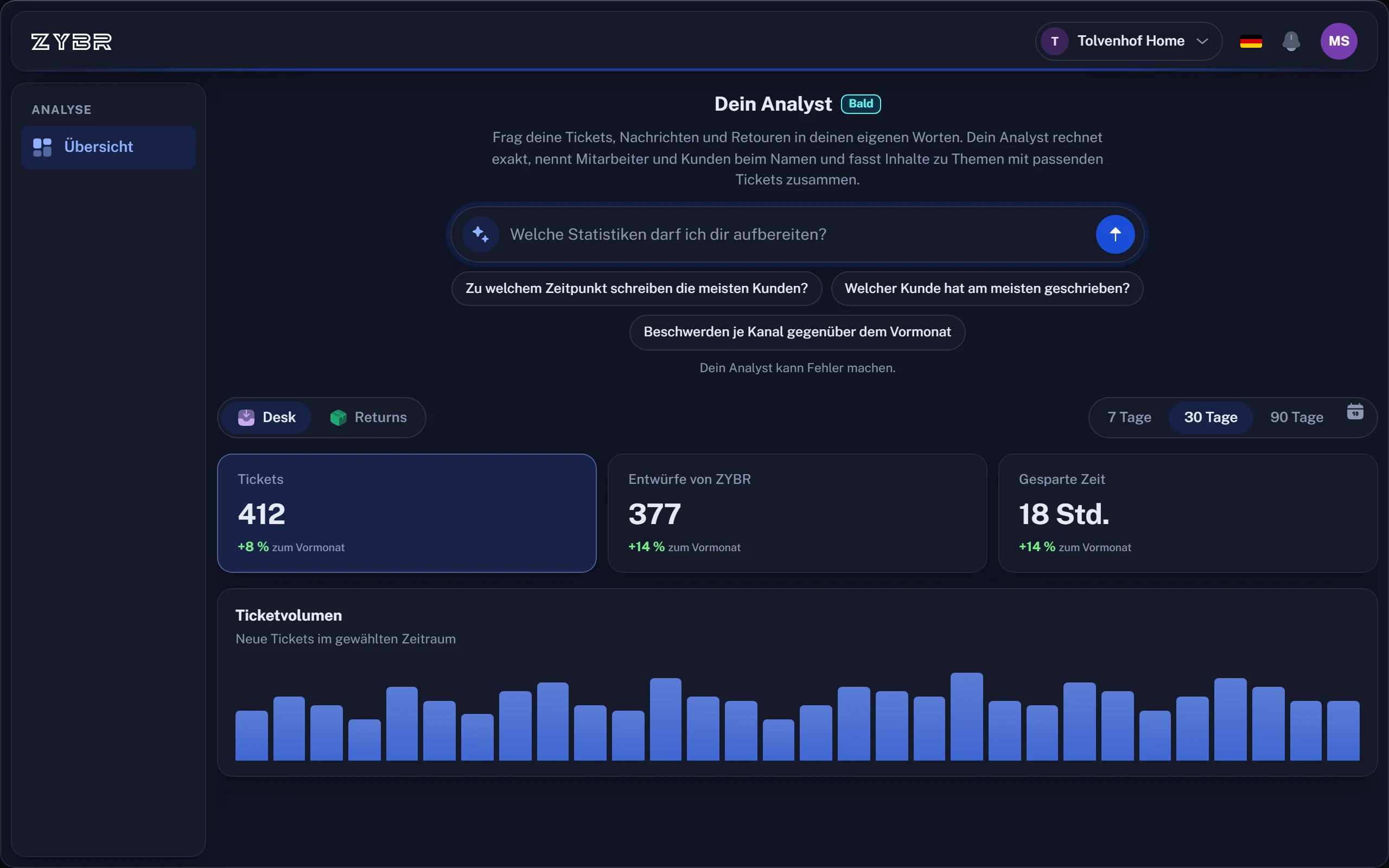Click 'Neue Tickets im gewählten Zeitraum' subtitle

tap(346, 639)
